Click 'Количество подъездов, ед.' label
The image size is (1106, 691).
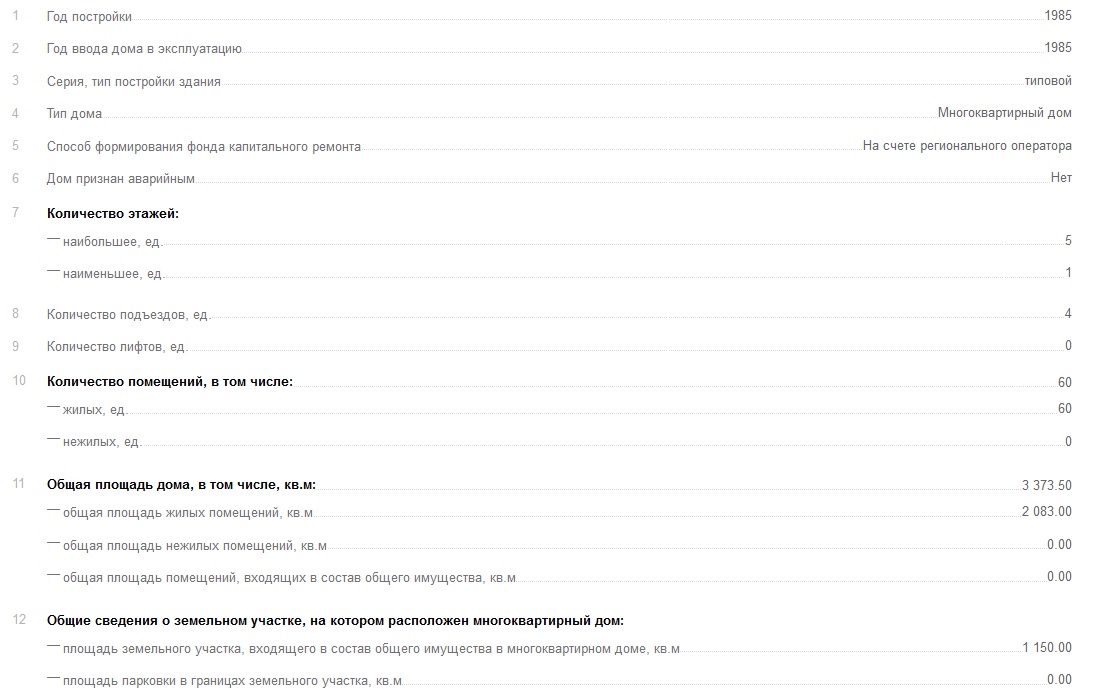pyautogui.click(x=128, y=314)
